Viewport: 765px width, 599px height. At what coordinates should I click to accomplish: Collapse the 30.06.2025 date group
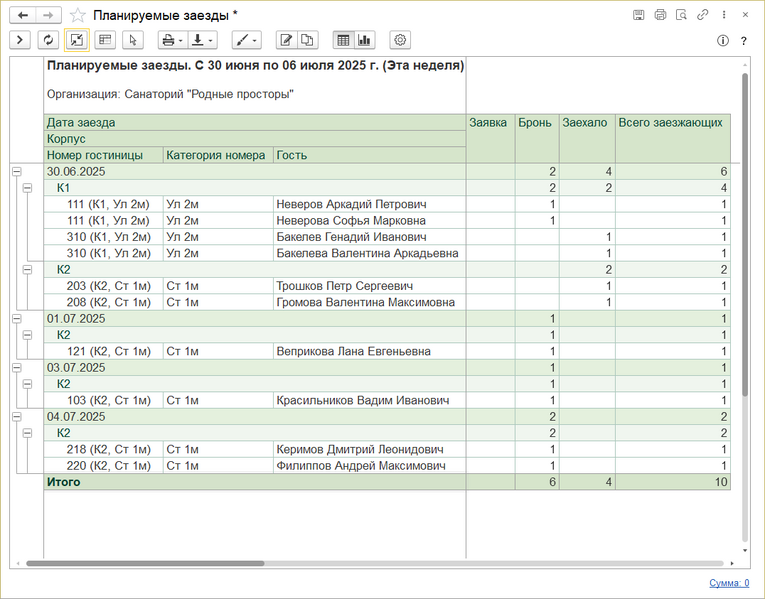16,172
